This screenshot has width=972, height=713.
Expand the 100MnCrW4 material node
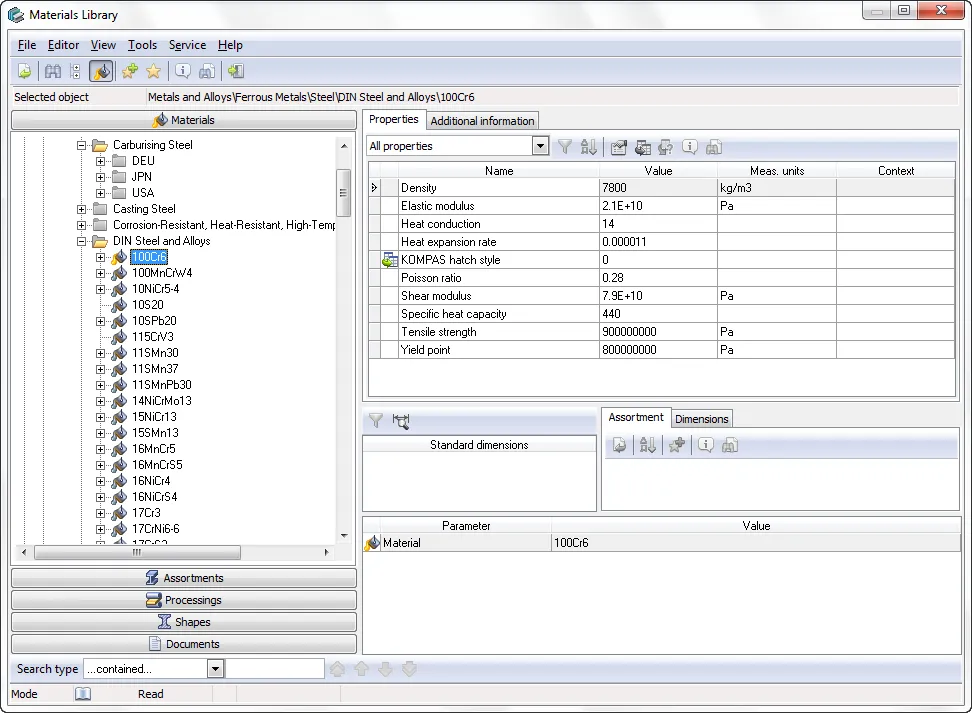pos(100,273)
